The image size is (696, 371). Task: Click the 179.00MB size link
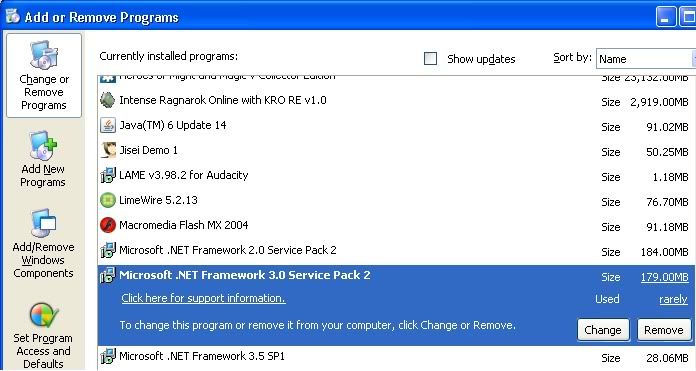[x=664, y=277]
